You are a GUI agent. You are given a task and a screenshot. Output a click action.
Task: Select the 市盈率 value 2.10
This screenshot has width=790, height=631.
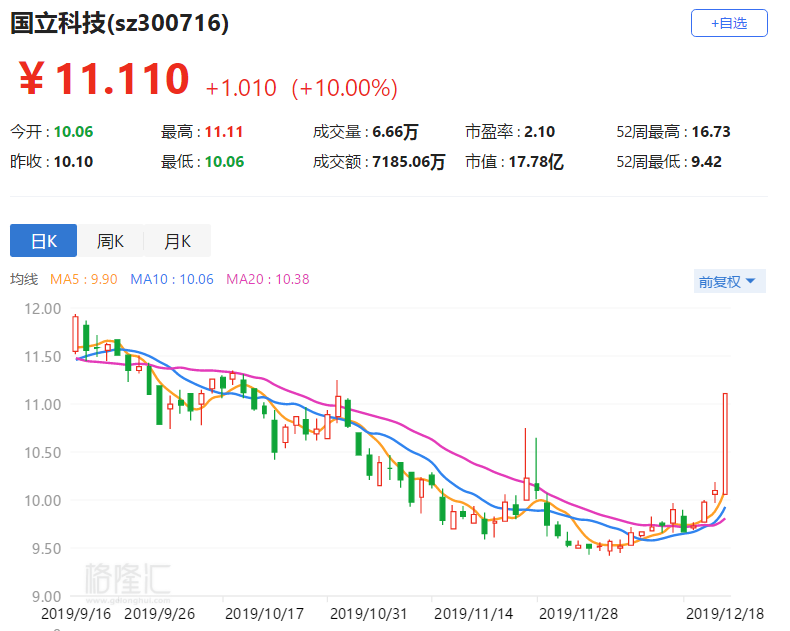(540, 132)
